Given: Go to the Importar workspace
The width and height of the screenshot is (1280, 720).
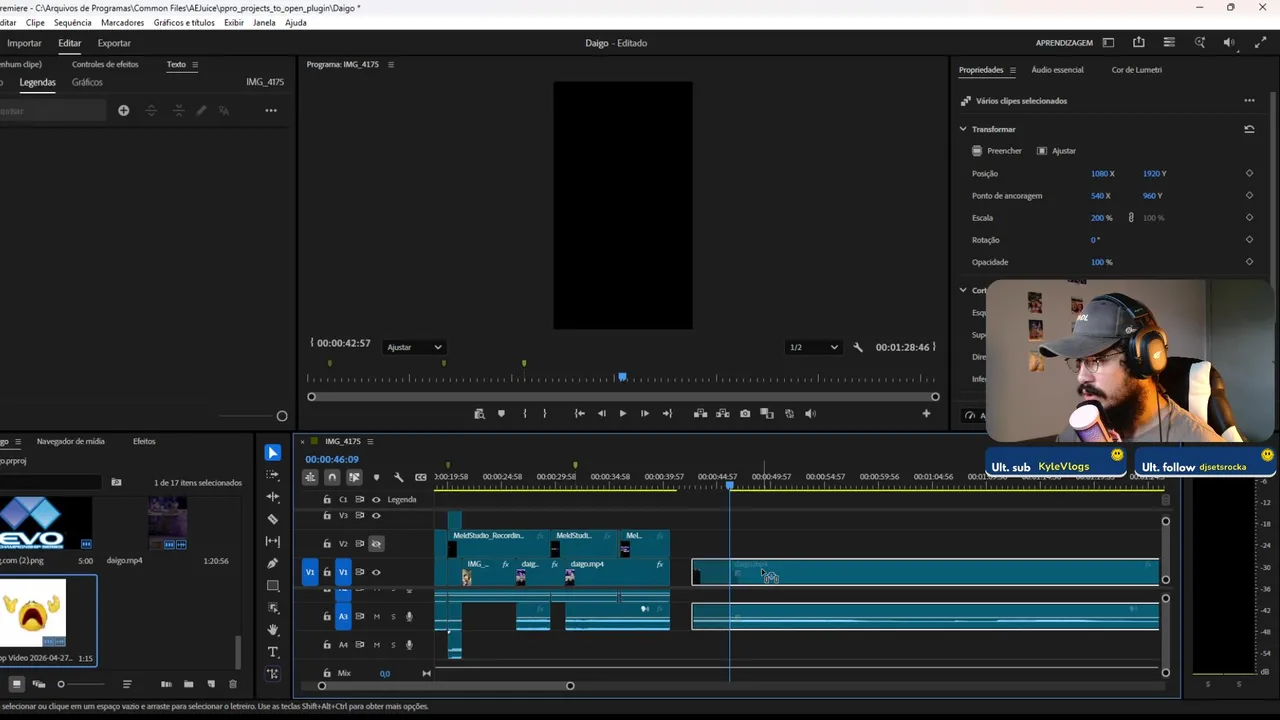Looking at the screenshot, I should [24, 43].
